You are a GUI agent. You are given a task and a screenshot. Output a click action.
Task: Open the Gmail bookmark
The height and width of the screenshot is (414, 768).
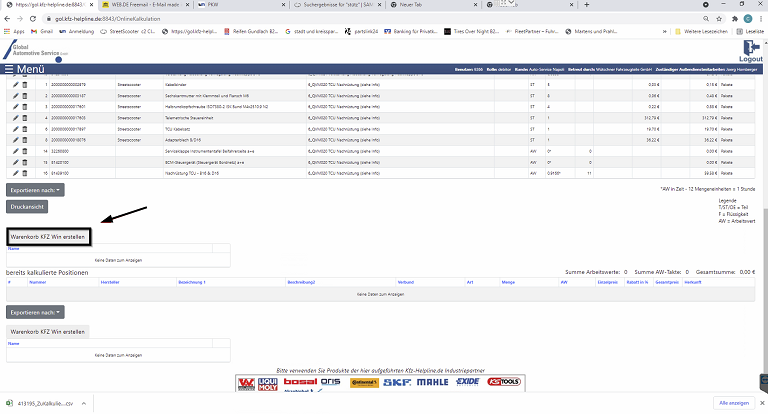42,31
